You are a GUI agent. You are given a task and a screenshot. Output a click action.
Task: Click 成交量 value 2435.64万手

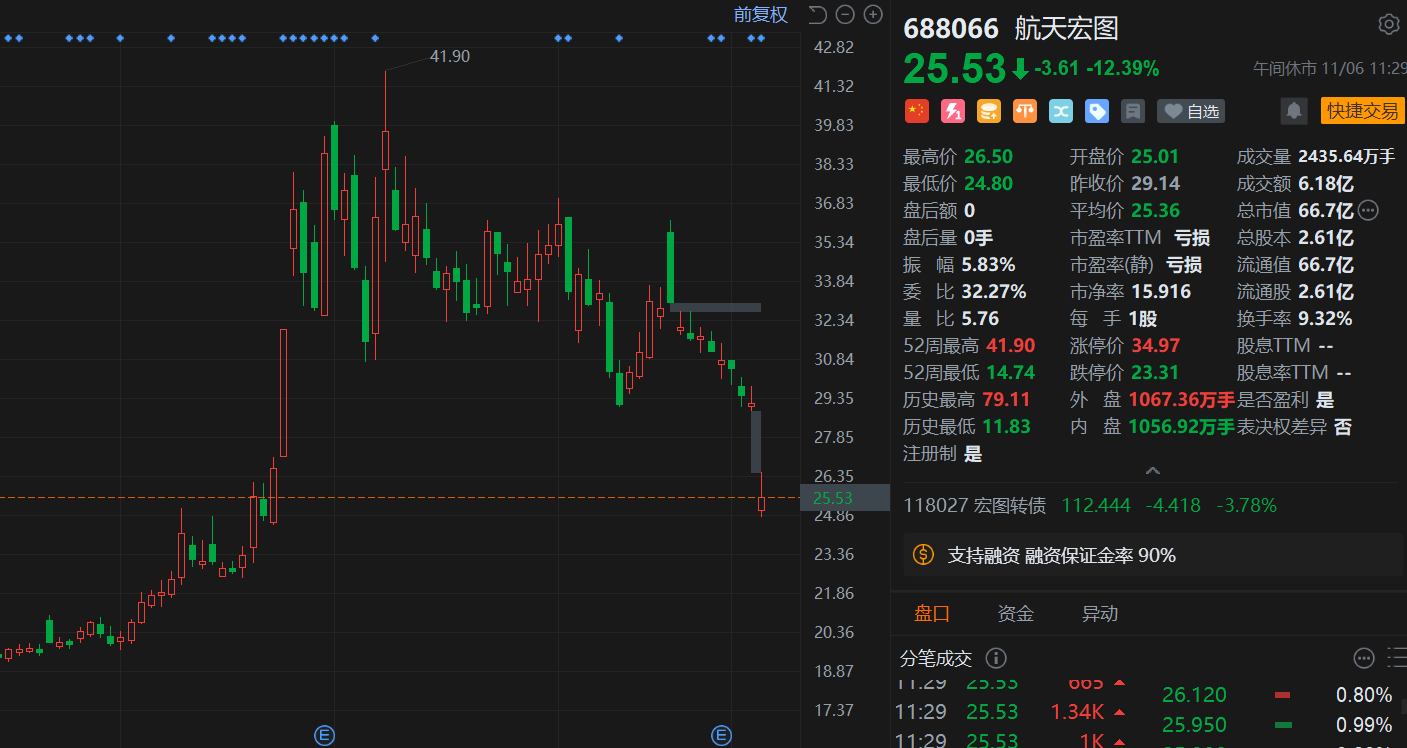[1346, 156]
